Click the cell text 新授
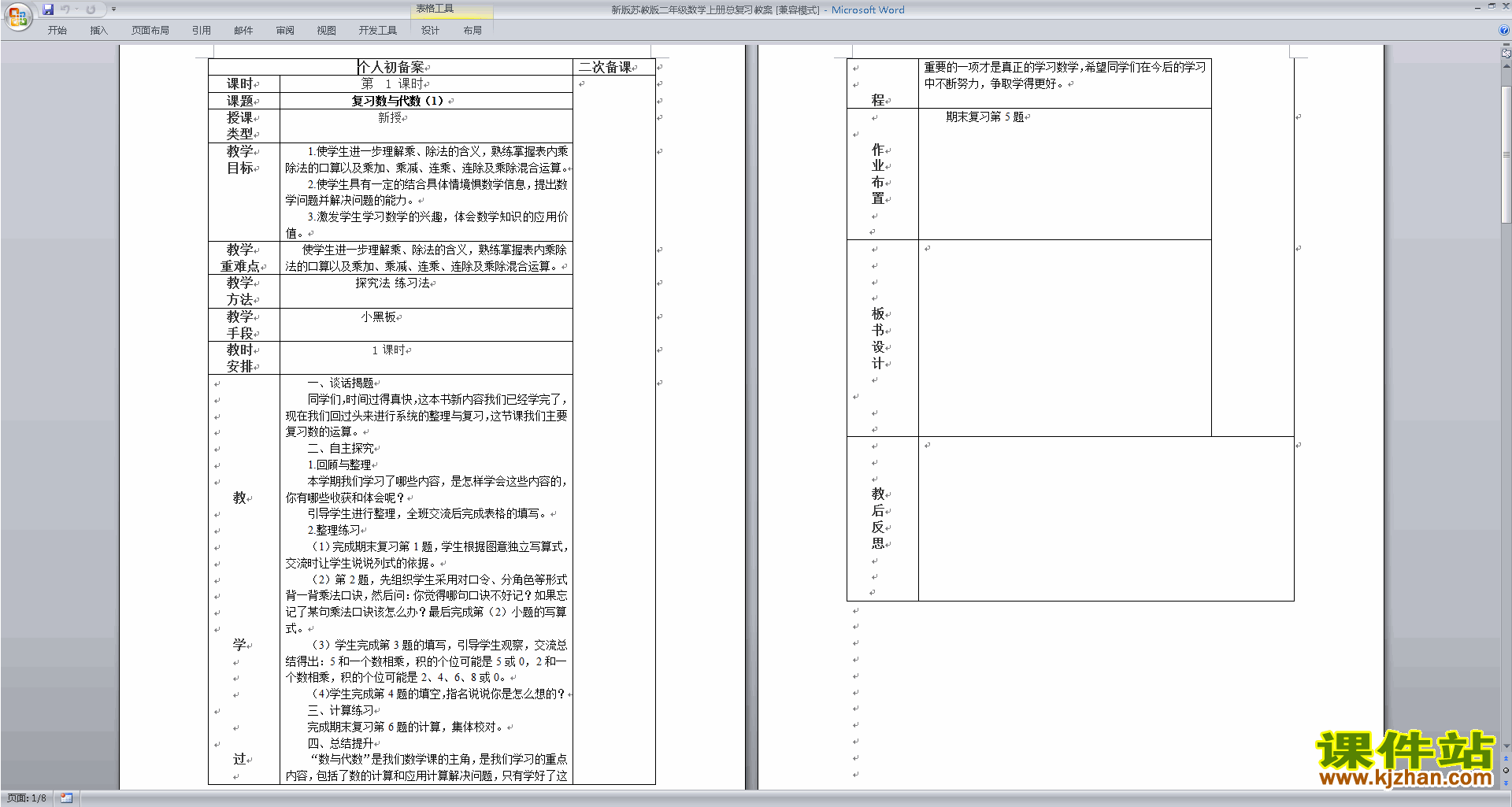 click(390, 117)
